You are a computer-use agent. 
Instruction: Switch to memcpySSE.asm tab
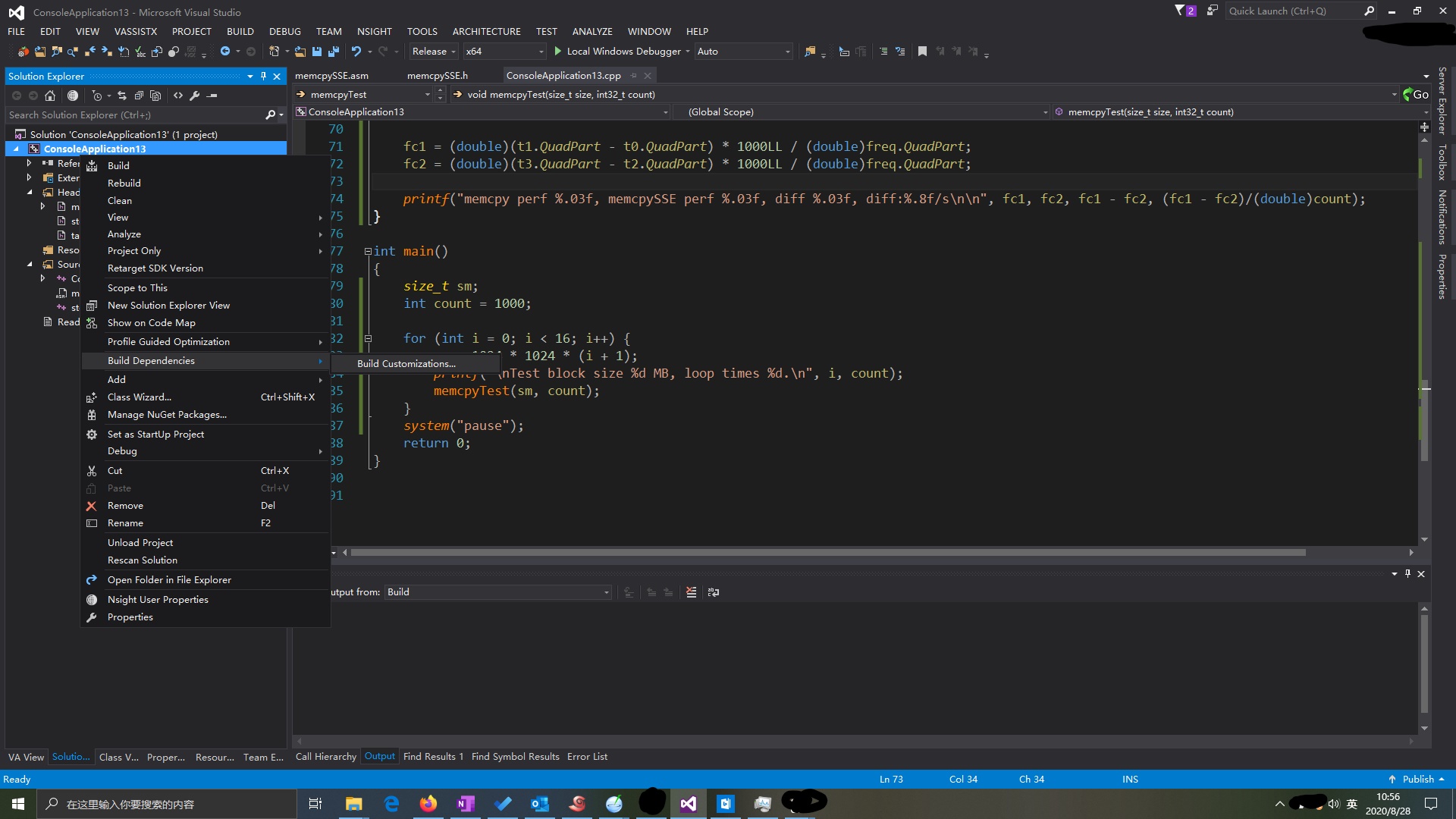[x=331, y=76]
